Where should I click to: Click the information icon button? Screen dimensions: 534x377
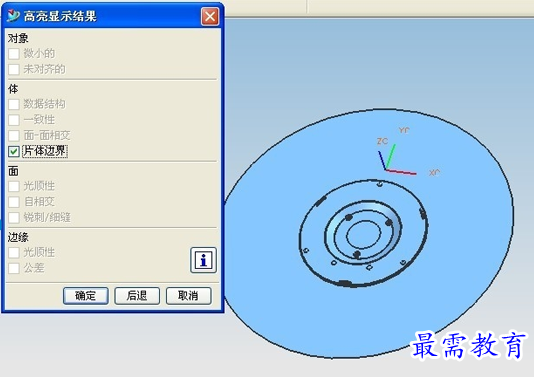(x=203, y=260)
